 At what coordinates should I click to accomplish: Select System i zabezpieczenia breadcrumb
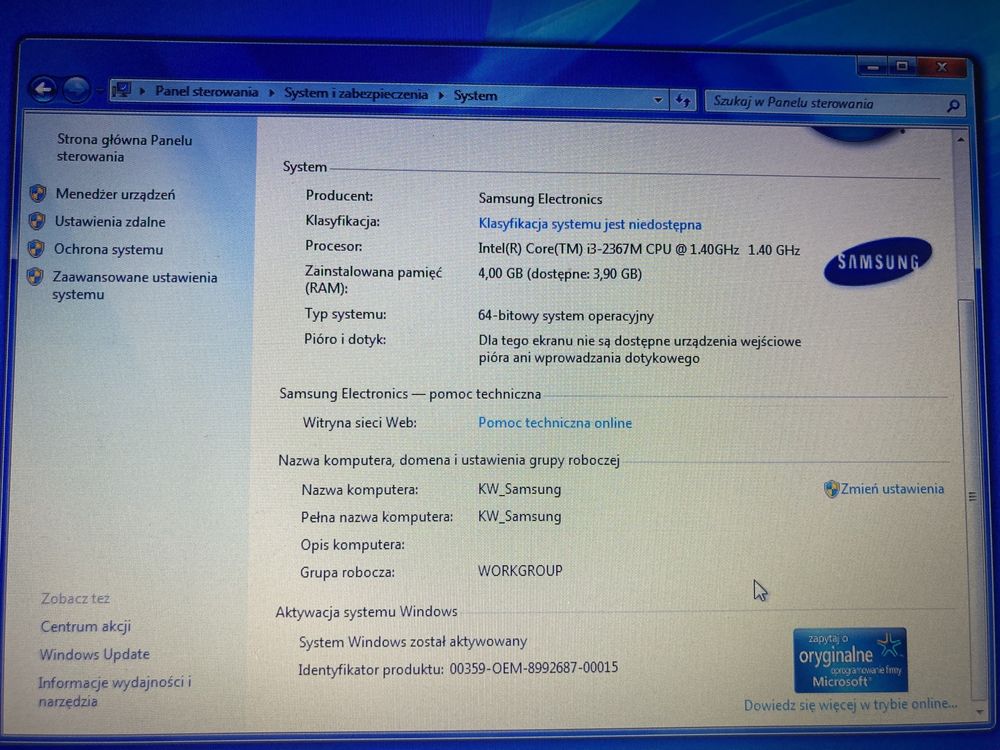356,94
